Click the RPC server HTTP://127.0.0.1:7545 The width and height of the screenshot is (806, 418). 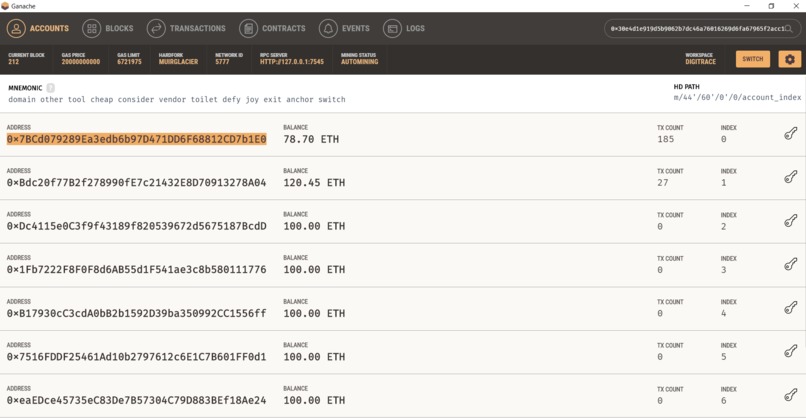(291, 62)
